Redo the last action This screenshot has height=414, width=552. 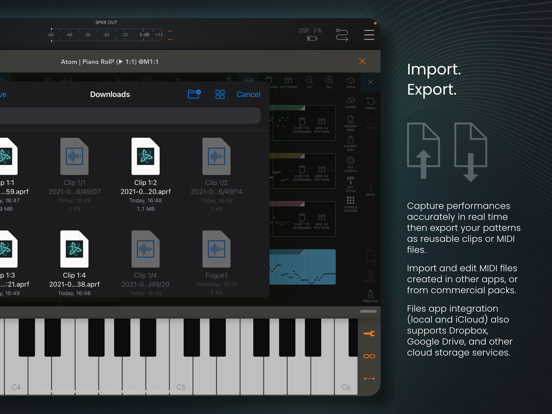coord(370,123)
